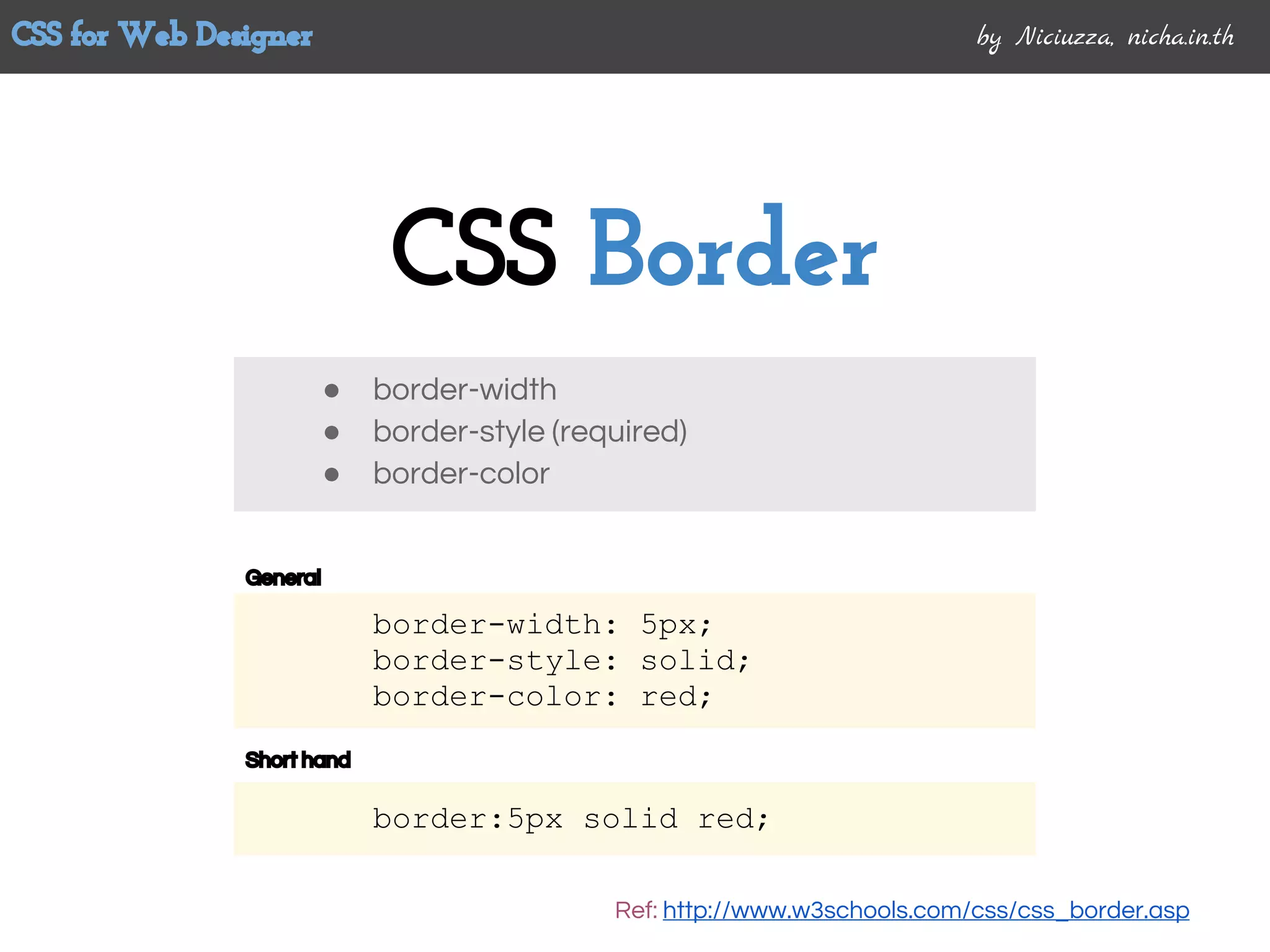Click the 'by Niciuzza, nicha.in.th' author text
Screen dimensions: 1270x952
[x=1105, y=37]
